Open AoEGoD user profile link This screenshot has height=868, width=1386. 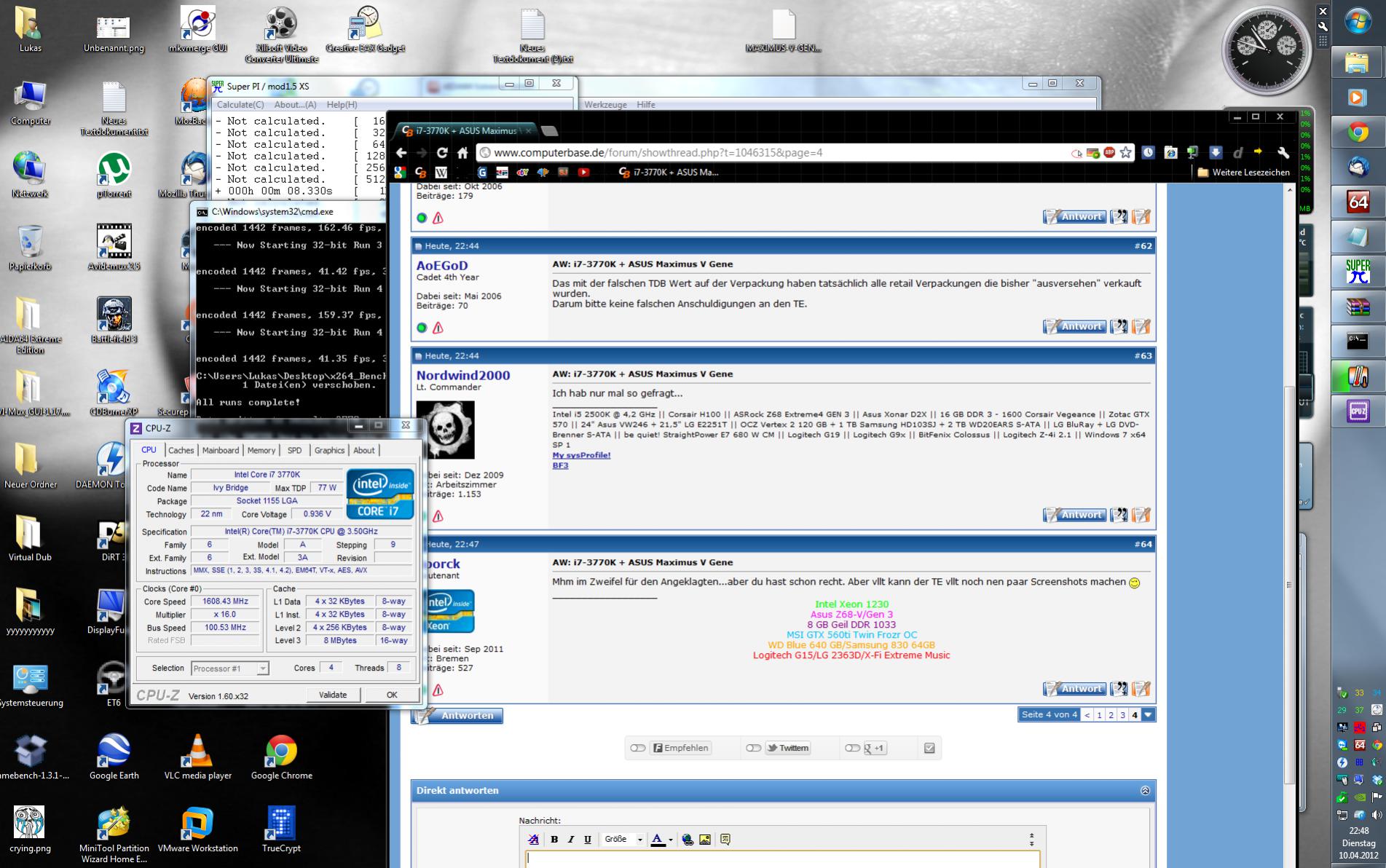pyautogui.click(x=442, y=266)
